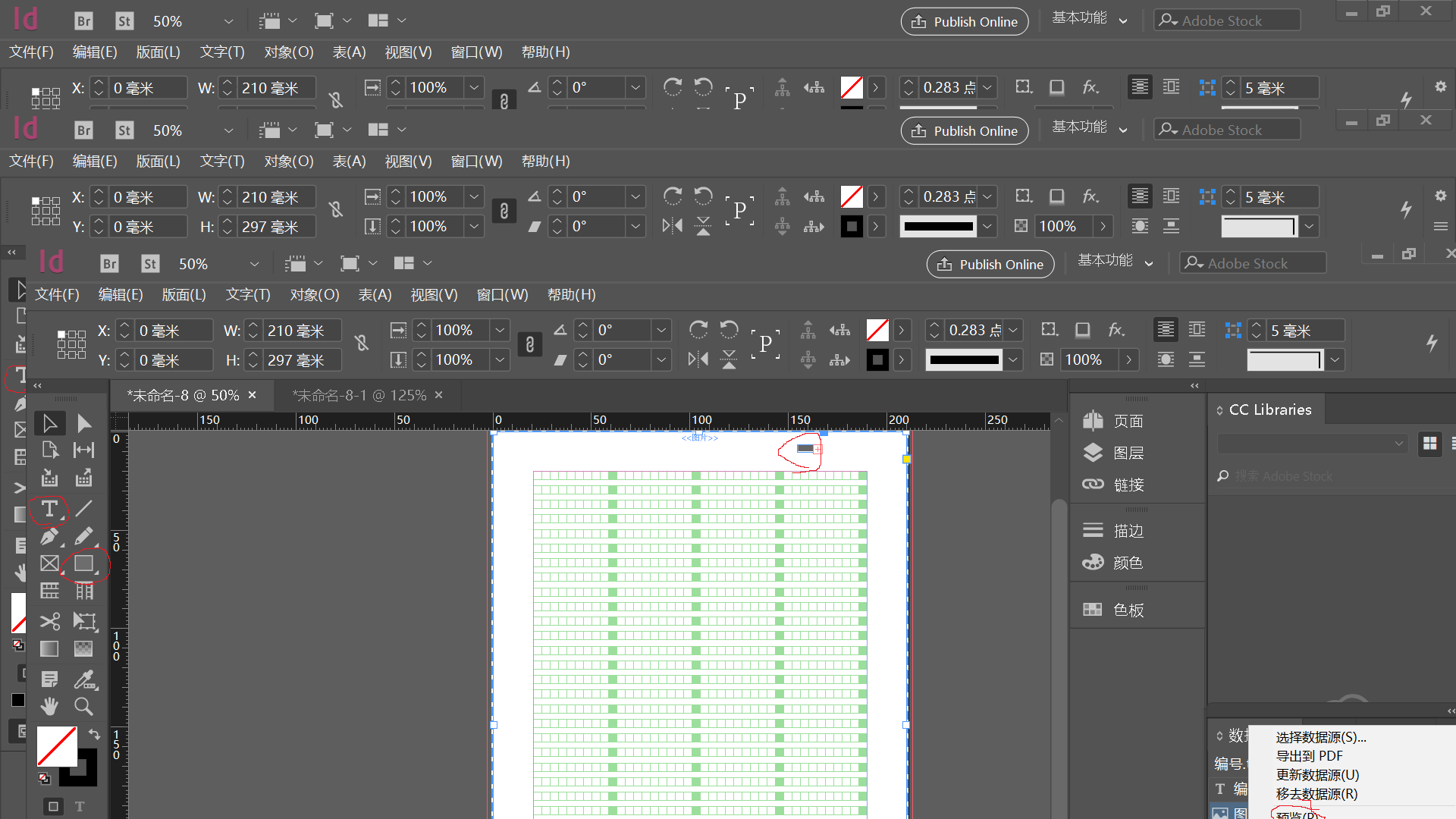The image size is (1456, 819).
Task: Select the Direct Selection tool
Action: [83, 423]
